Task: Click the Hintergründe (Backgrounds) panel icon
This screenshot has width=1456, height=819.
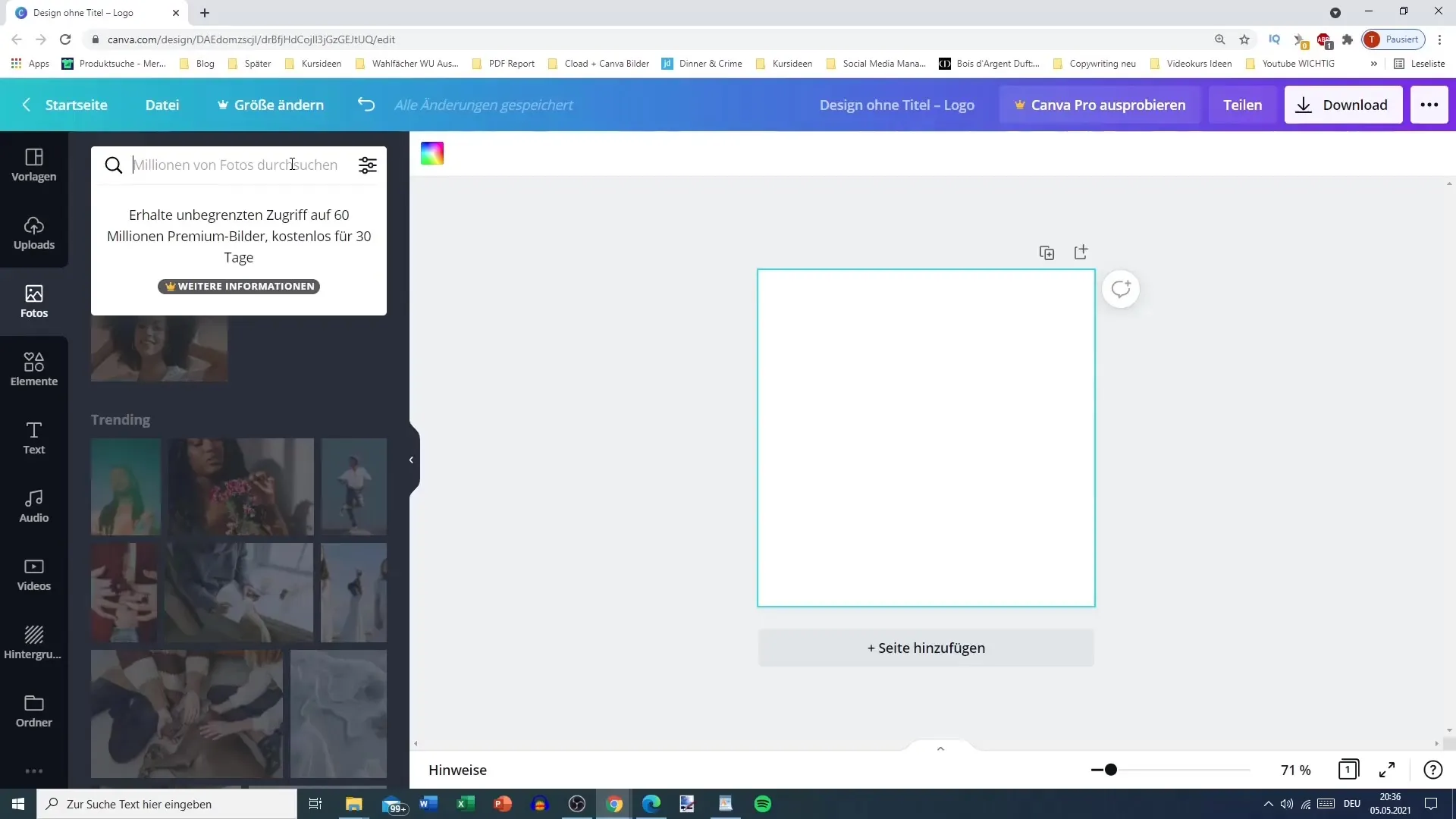Action: pyautogui.click(x=33, y=641)
